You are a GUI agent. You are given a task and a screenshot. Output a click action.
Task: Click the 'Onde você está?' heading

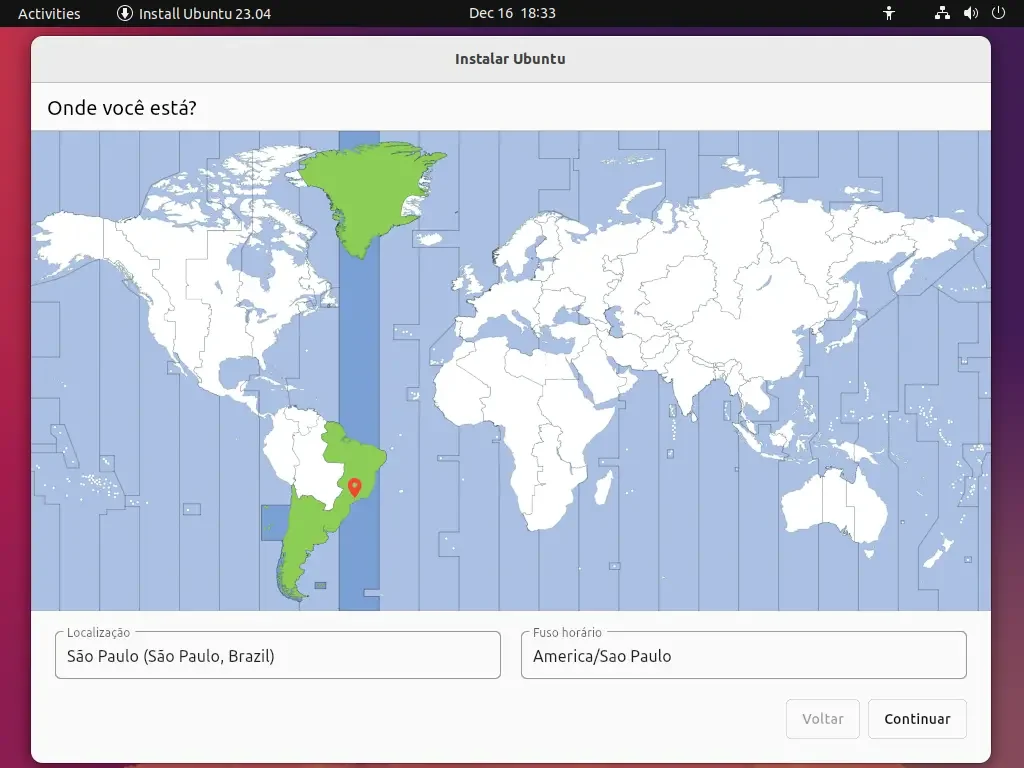point(121,108)
